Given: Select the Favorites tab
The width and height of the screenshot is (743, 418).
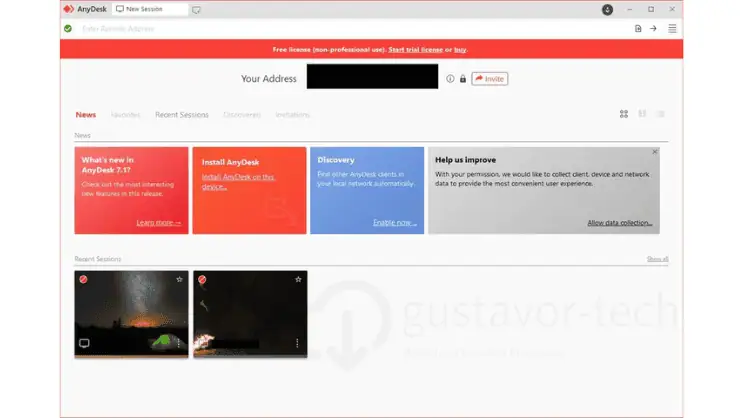Looking at the screenshot, I should [126, 115].
